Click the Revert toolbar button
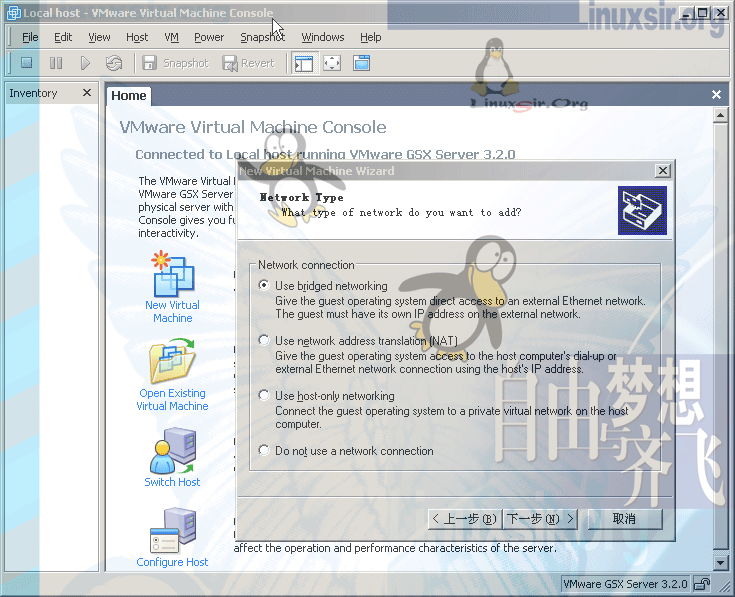Viewport: 735px width, 597px height. [248, 63]
